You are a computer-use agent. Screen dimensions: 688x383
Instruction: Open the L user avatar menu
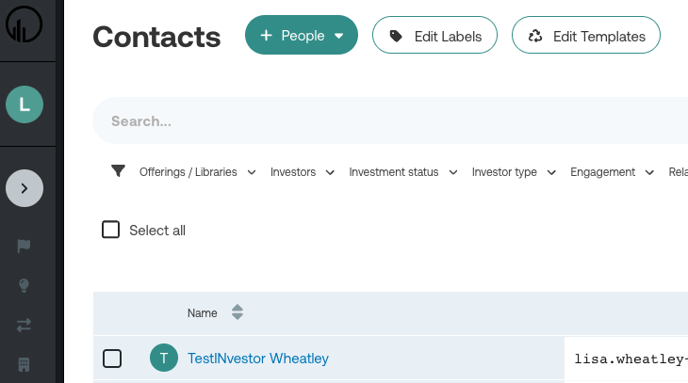pos(25,104)
